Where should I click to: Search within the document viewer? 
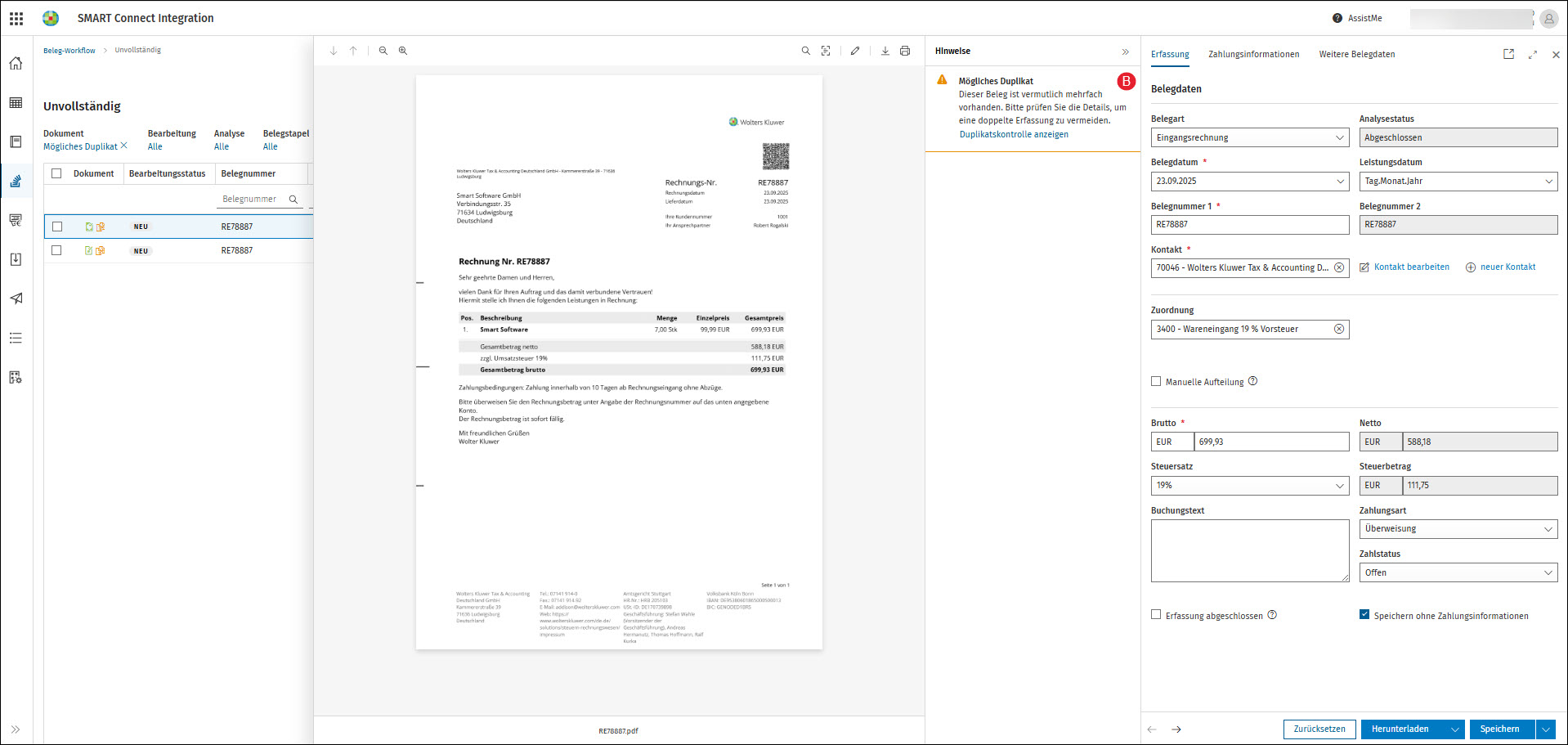tap(806, 51)
